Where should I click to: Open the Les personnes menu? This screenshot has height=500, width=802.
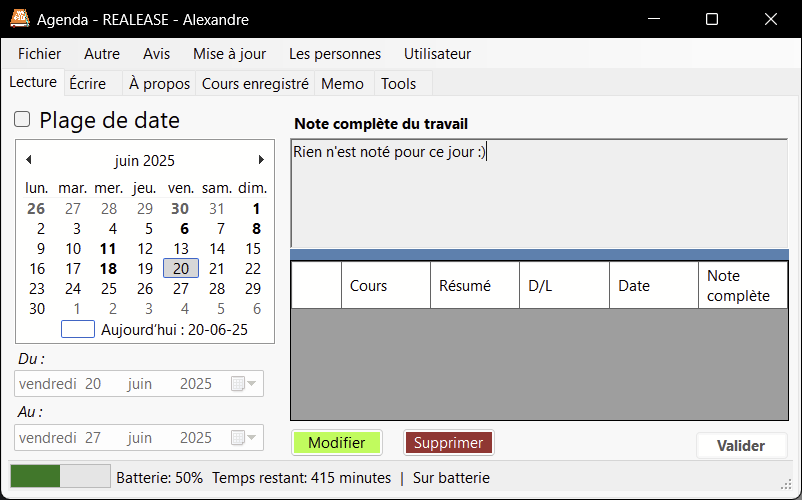click(335, 54)
